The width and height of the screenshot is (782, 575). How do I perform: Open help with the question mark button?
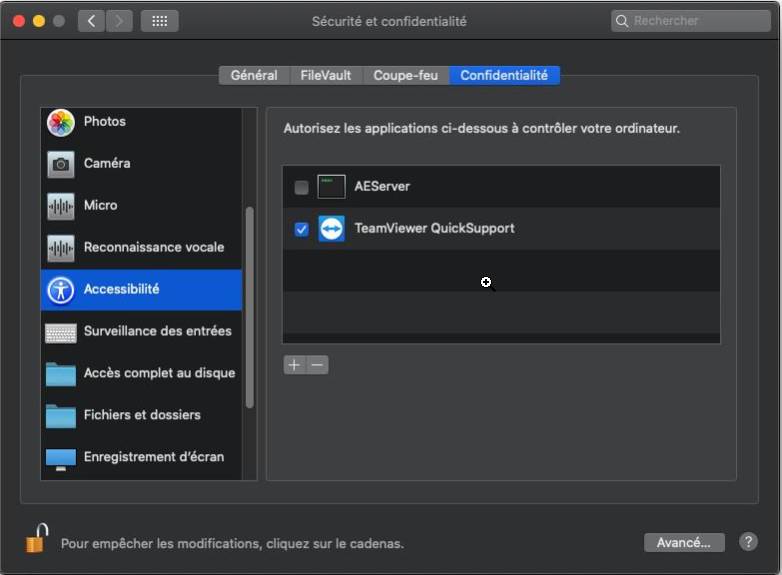tap(748, 542)
